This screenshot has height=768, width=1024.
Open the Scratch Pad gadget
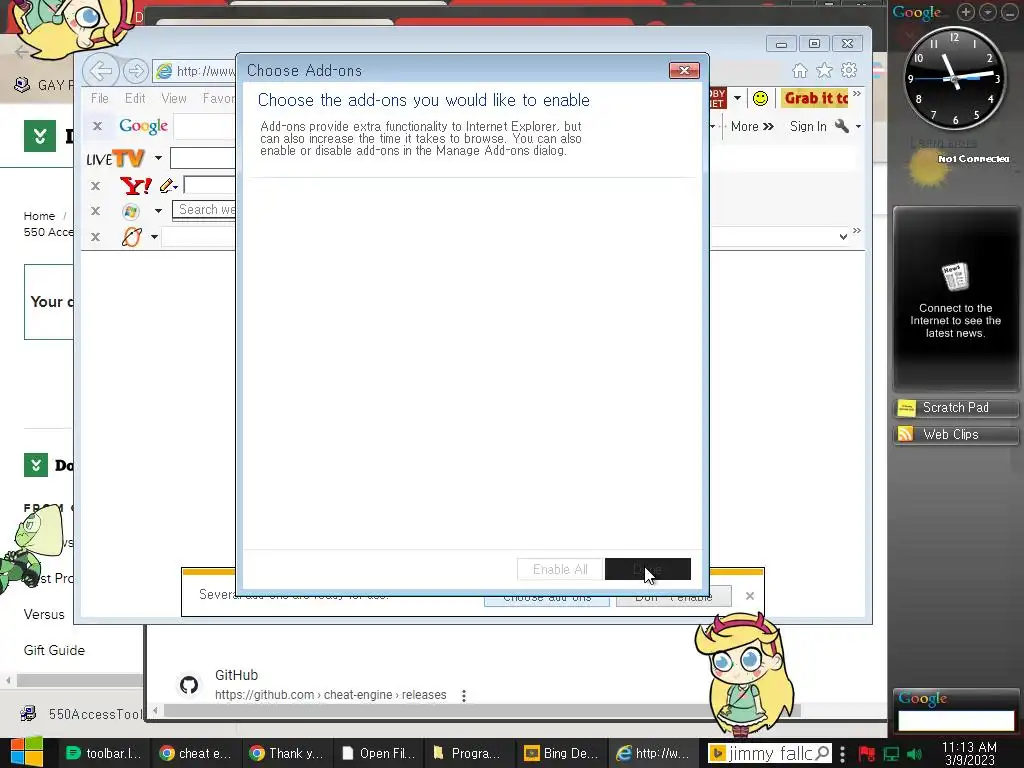coord(955,408)
